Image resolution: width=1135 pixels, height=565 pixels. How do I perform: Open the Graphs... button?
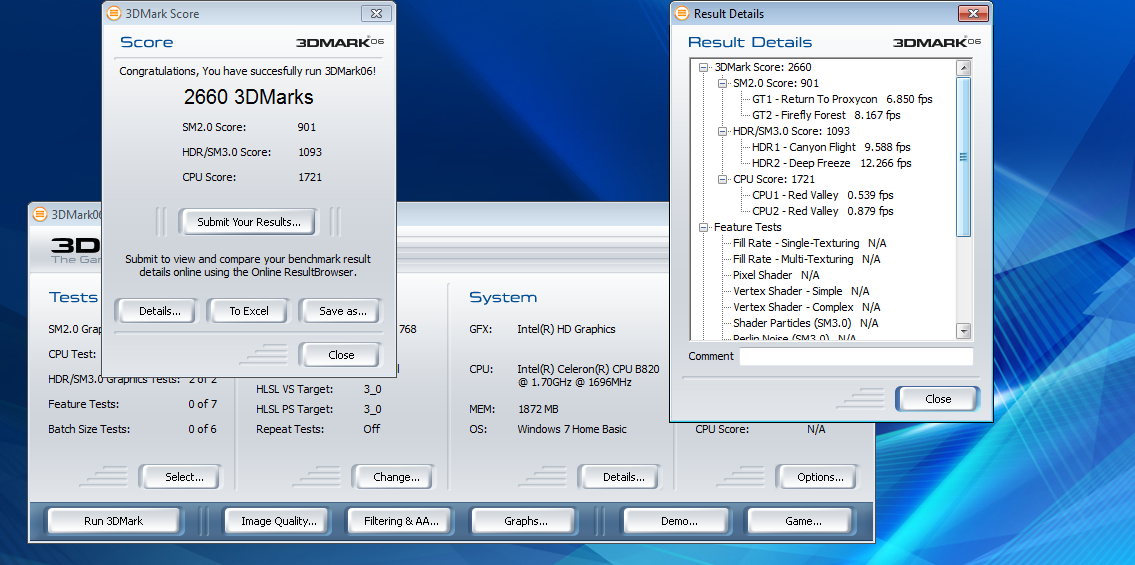tap(526, 521)
